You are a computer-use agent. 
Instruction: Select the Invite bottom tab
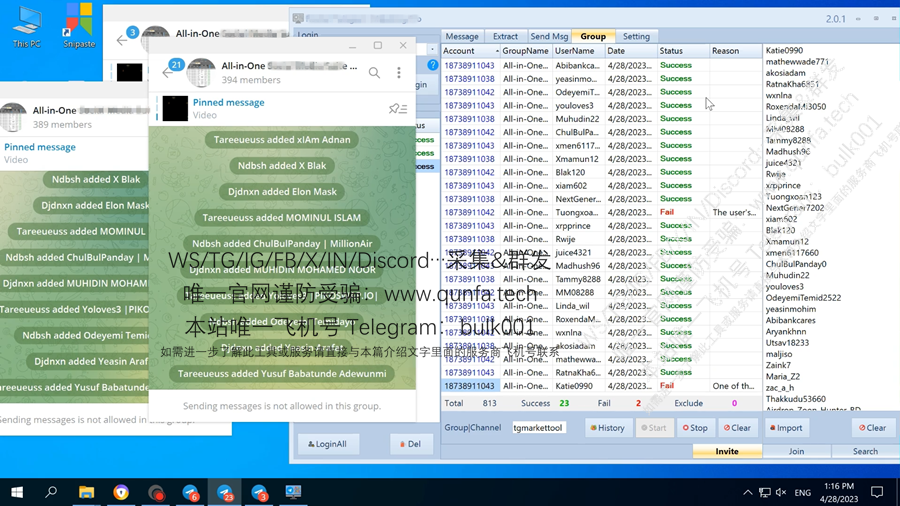click(x=727, y=451)
